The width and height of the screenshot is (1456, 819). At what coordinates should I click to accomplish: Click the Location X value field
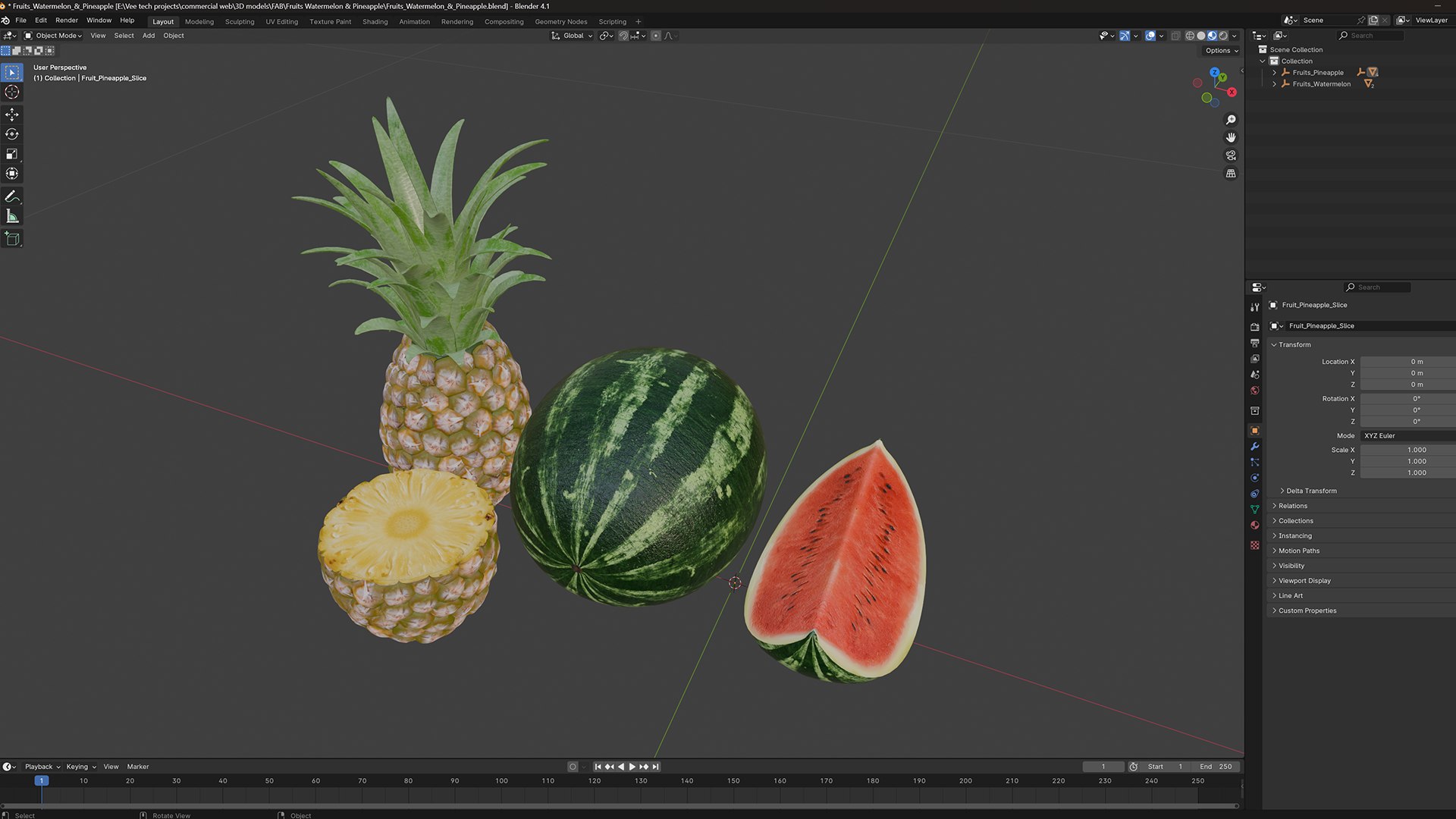(1407, 362)
